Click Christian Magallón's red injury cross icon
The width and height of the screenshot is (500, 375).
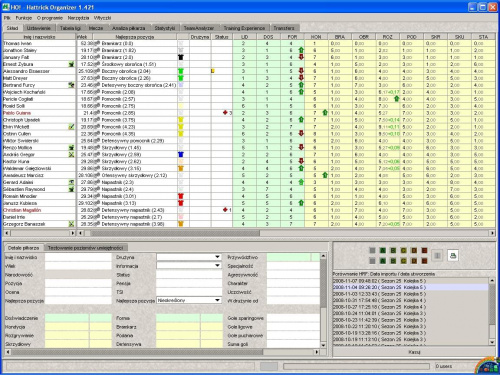[x=225, y=210]
